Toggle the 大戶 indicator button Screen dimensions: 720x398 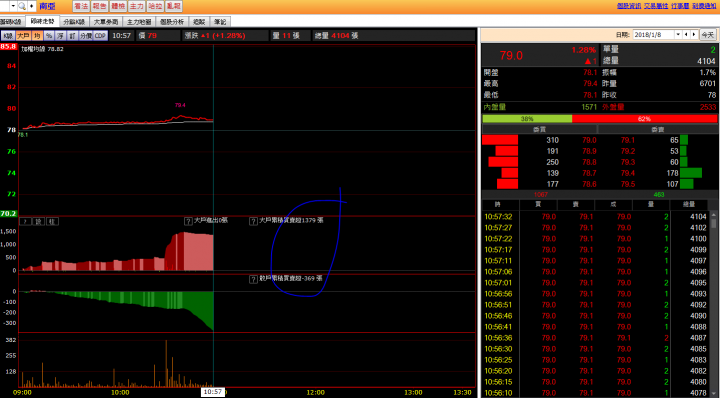(23, 36)
